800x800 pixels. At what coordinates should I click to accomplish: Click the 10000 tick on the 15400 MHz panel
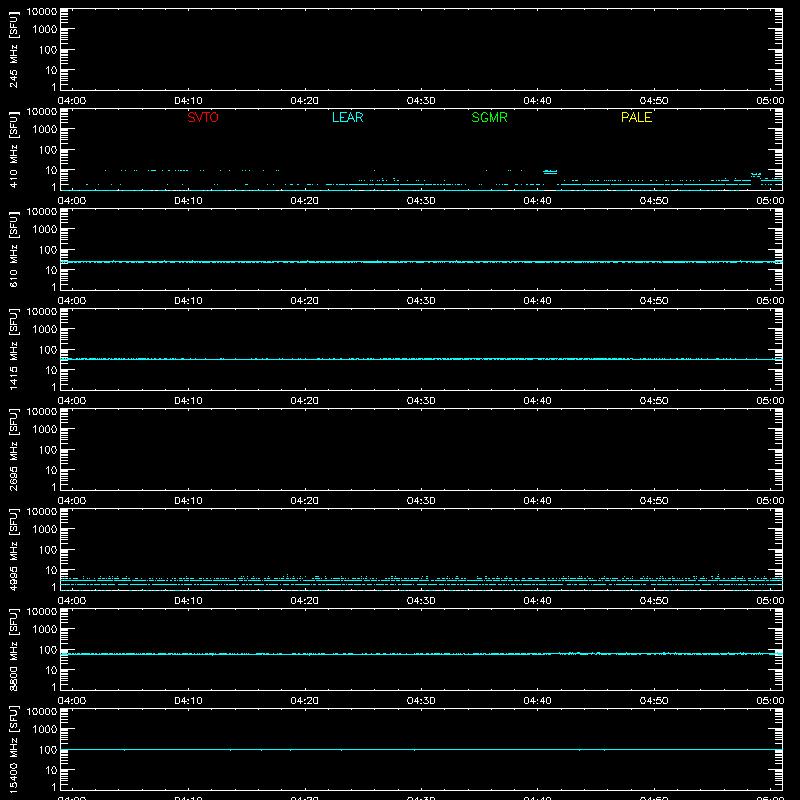coord(42,712)
